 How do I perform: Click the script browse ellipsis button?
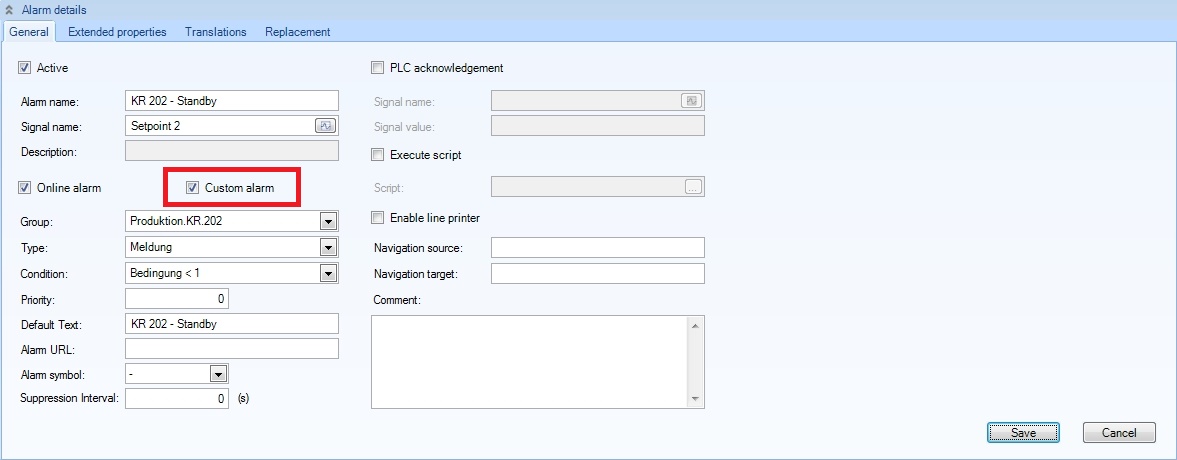coord(694,186)
